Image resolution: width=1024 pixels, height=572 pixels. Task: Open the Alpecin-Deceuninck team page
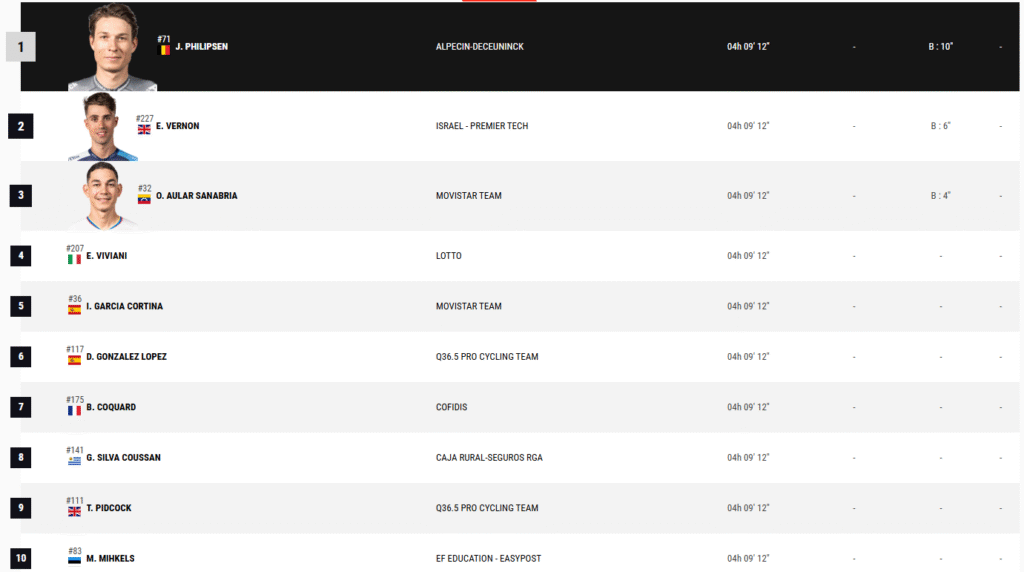[x=480, y=47]
